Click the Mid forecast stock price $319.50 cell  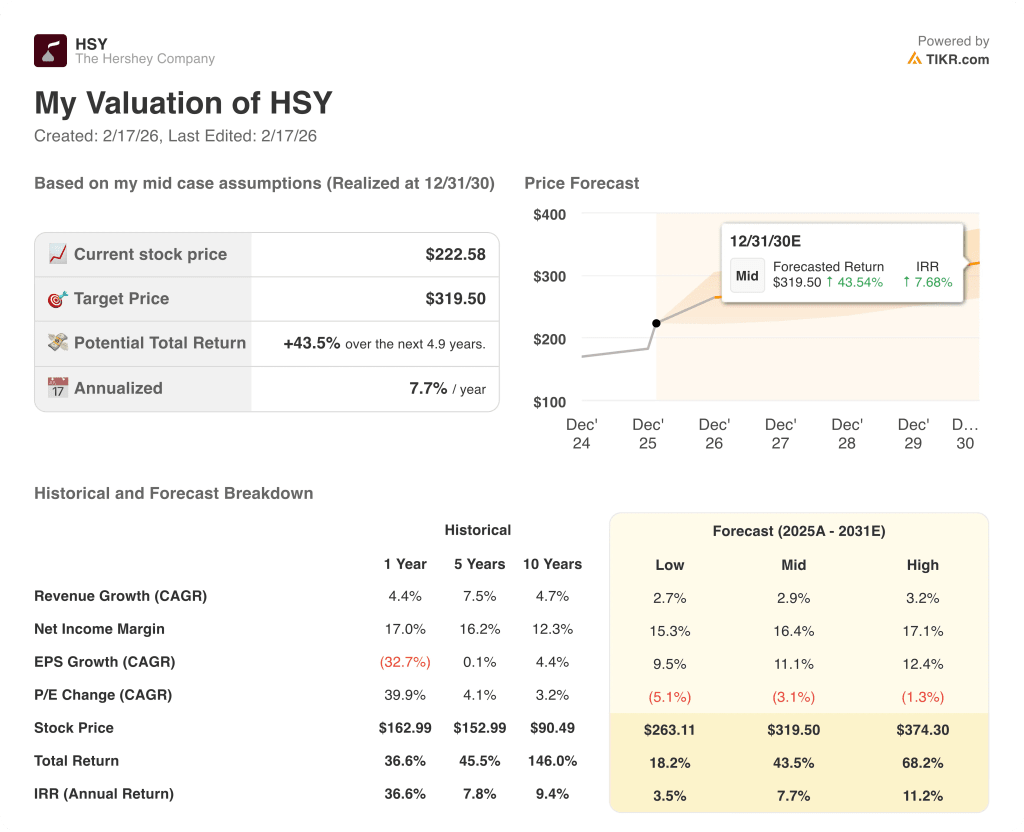(793, 730)
